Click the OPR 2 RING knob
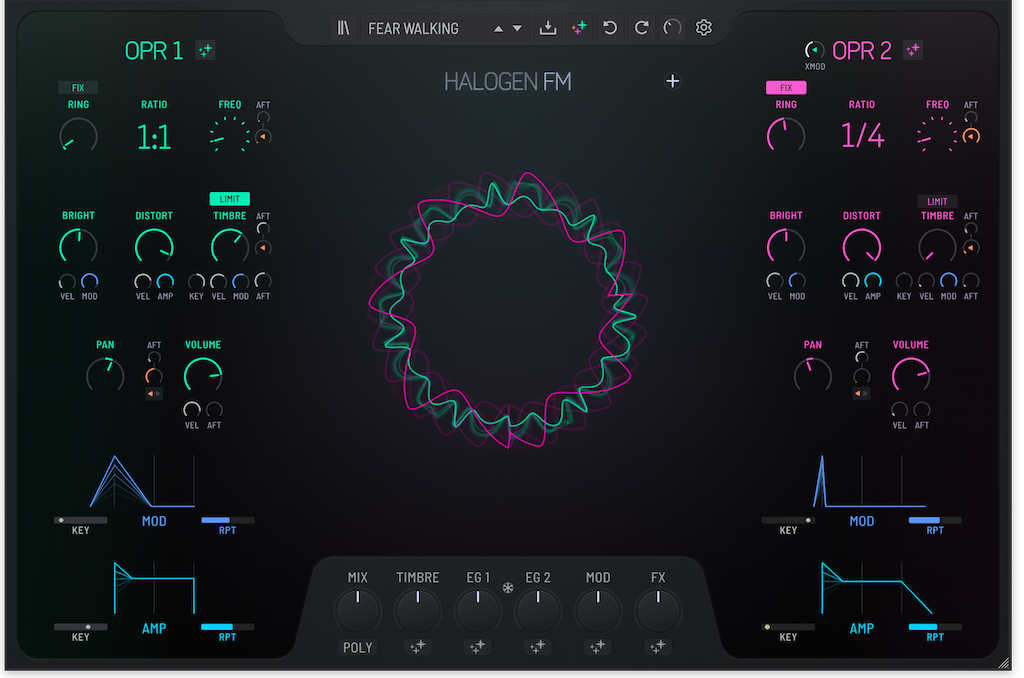The height and width of the screenshot is (678, 1024). click(x=786, y=136)
